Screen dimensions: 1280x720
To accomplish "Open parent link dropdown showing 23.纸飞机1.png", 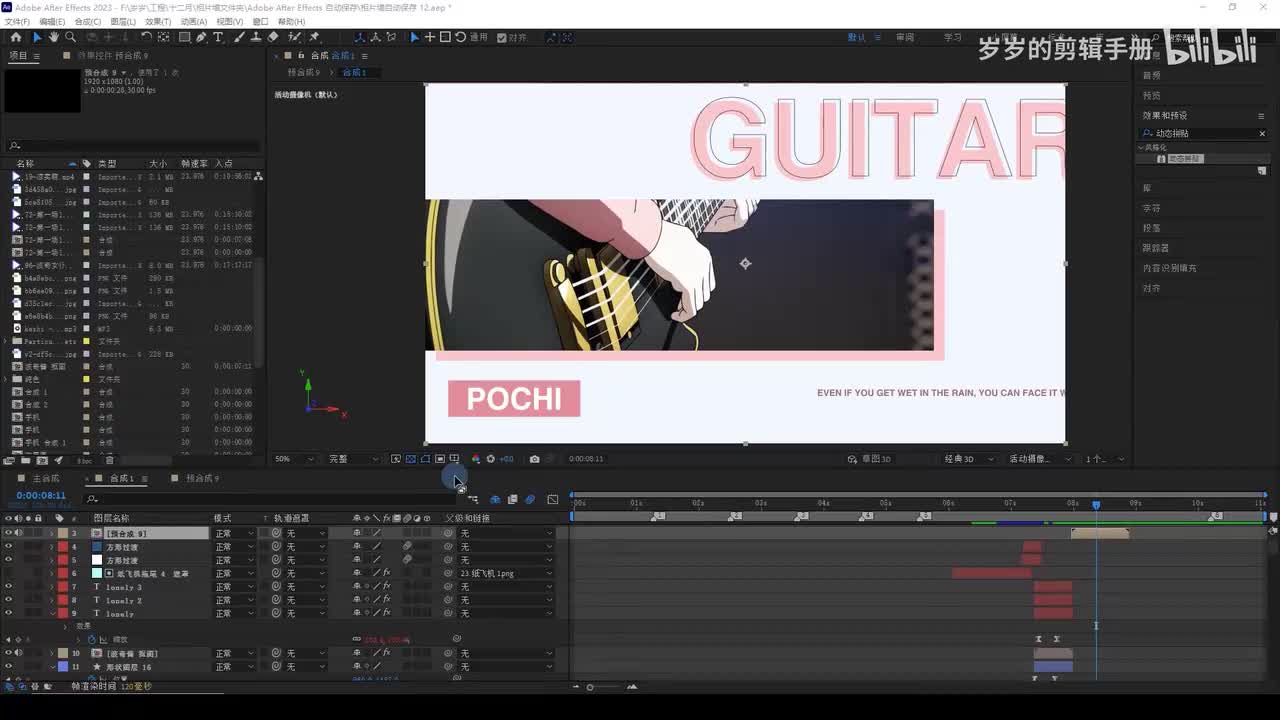I will (507, 574).
